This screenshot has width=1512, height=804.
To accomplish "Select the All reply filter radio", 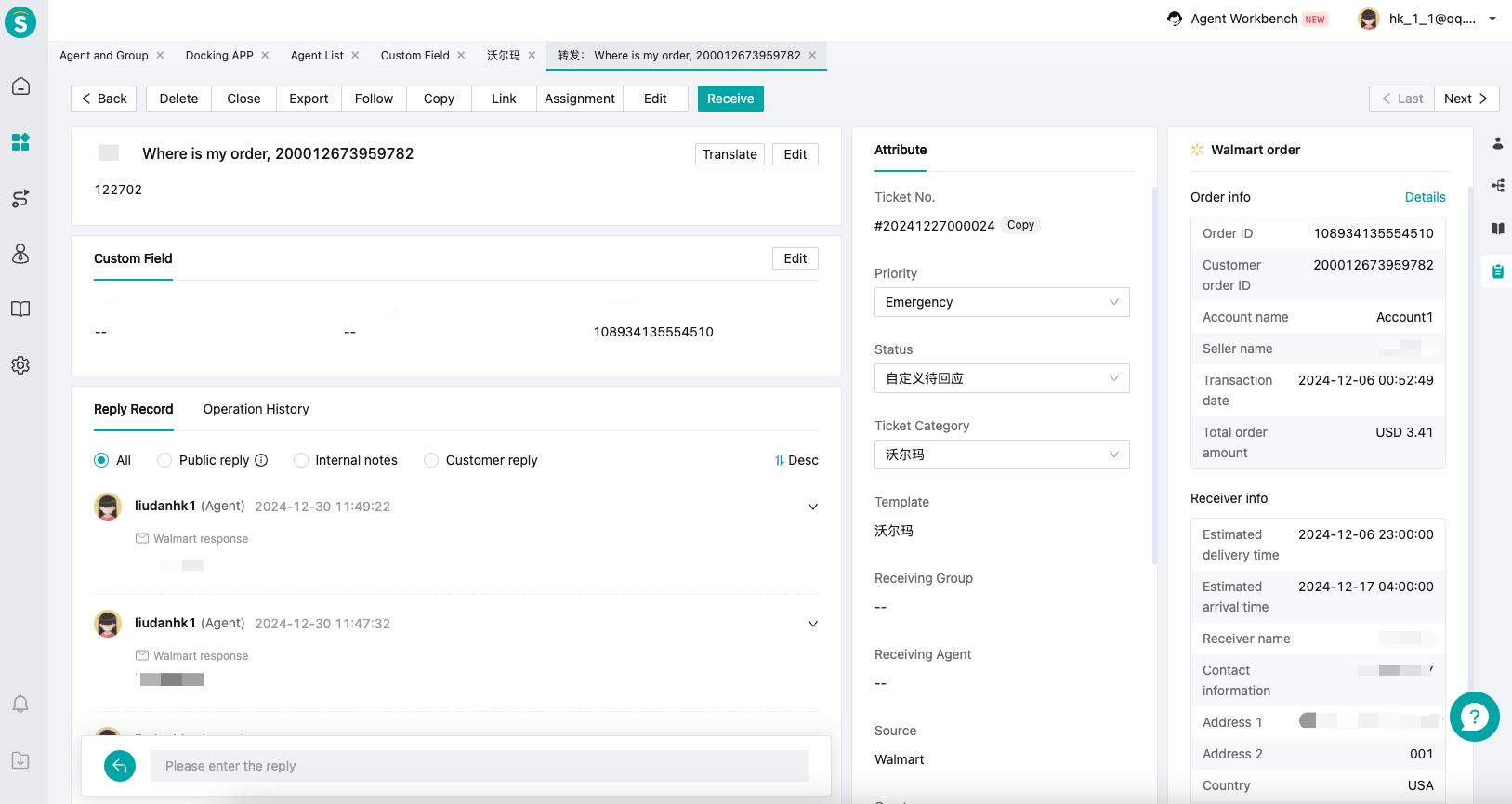I will [101, 460].
